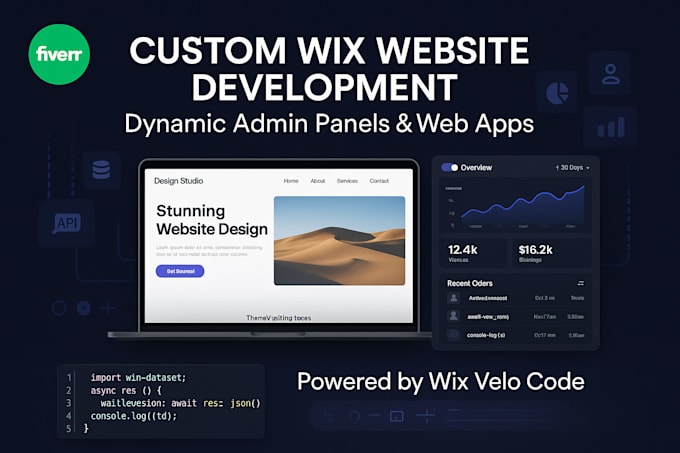Click the 'async res () {' code line
Screen dimensions: 680x453
pos(126,390)
